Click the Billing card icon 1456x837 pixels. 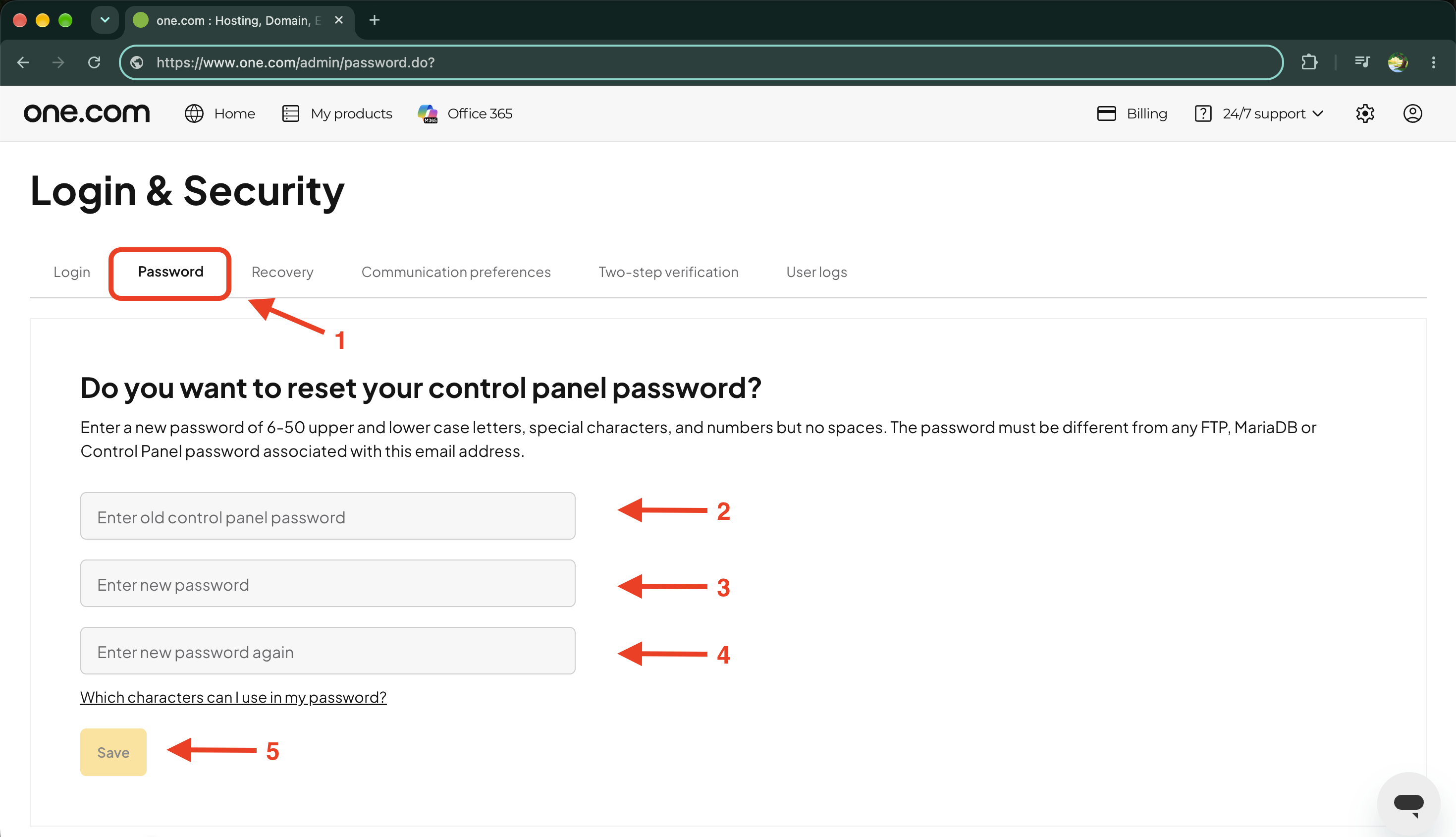[x=1106, y=113]
